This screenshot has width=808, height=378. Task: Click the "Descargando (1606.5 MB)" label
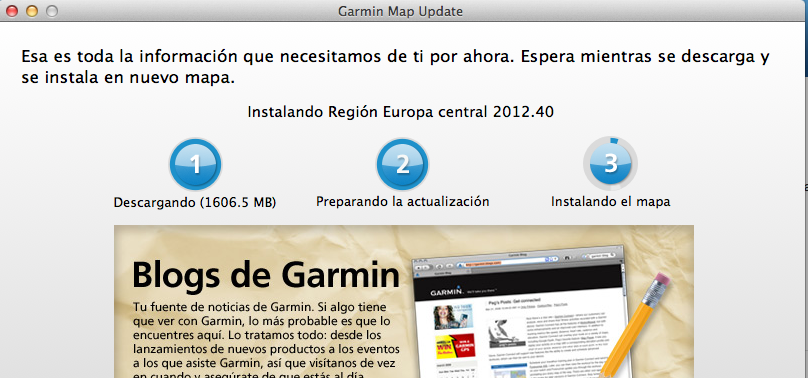(195, 202)
